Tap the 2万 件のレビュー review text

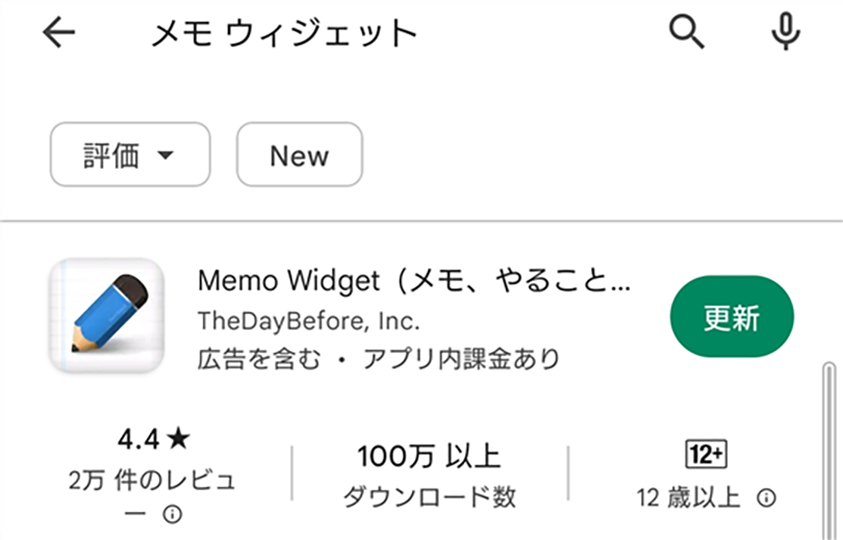point(152,495)
